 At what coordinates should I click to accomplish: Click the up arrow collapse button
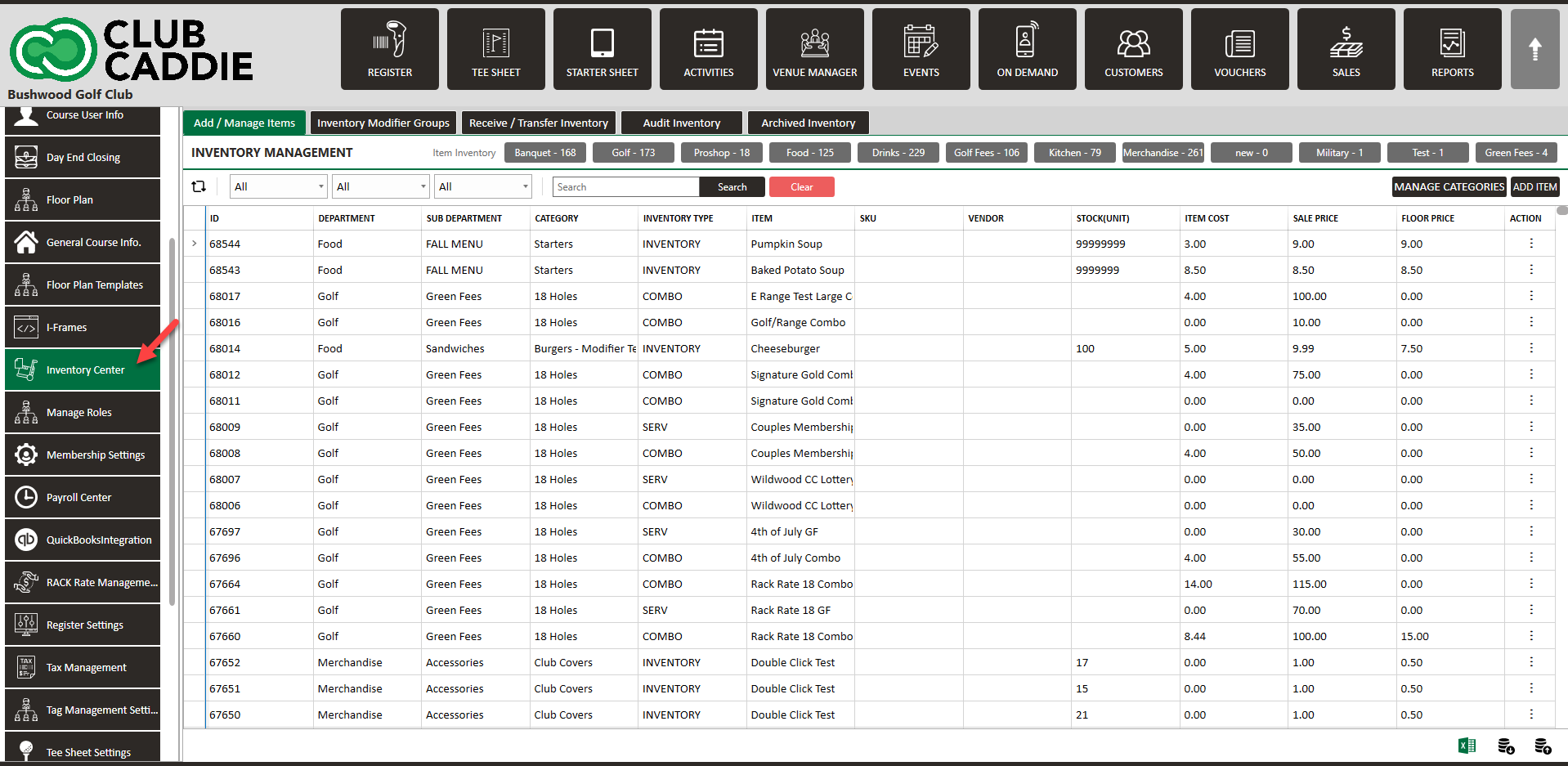pos(1534,49)
